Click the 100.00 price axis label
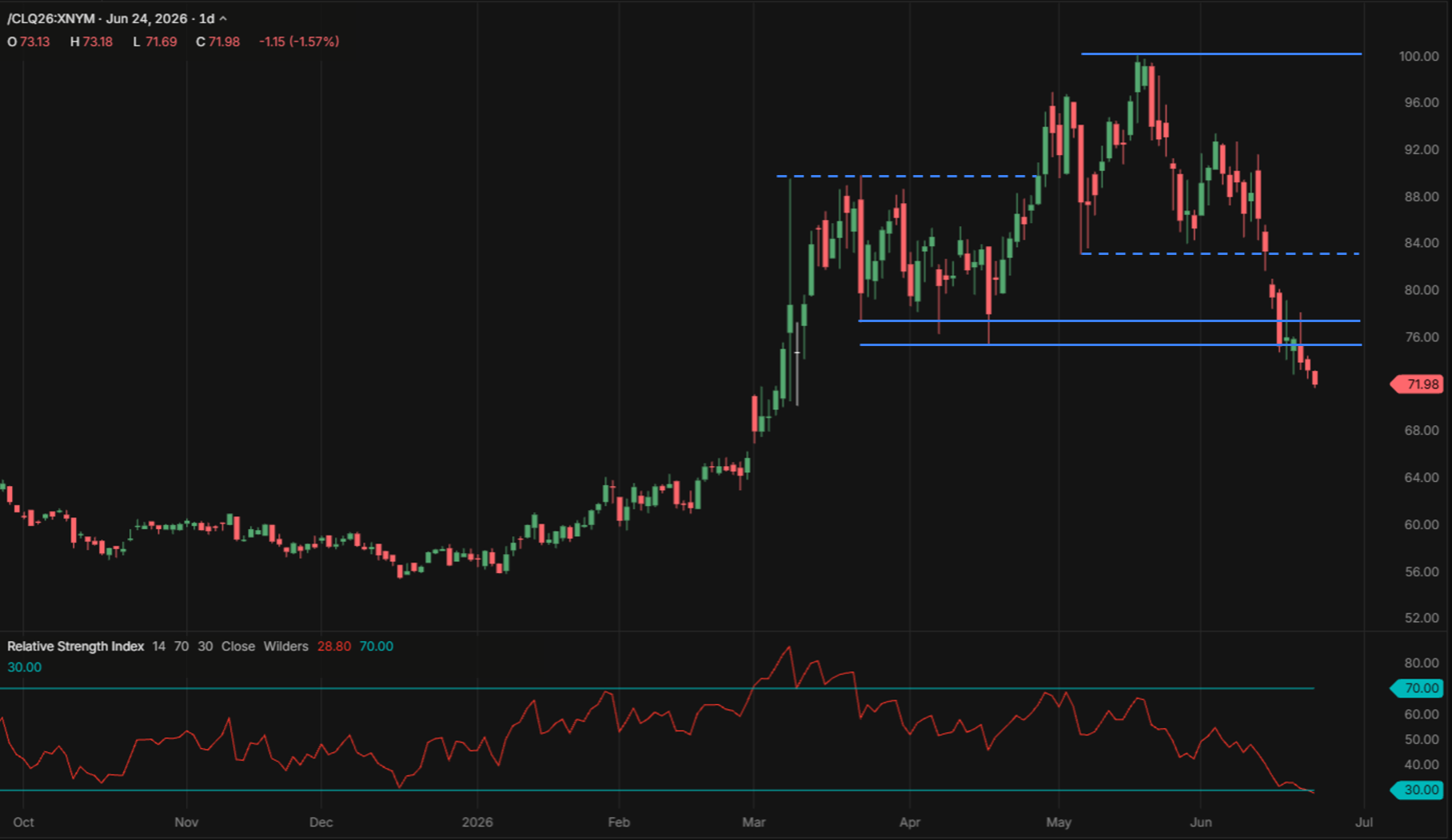 coord(1418,56)
